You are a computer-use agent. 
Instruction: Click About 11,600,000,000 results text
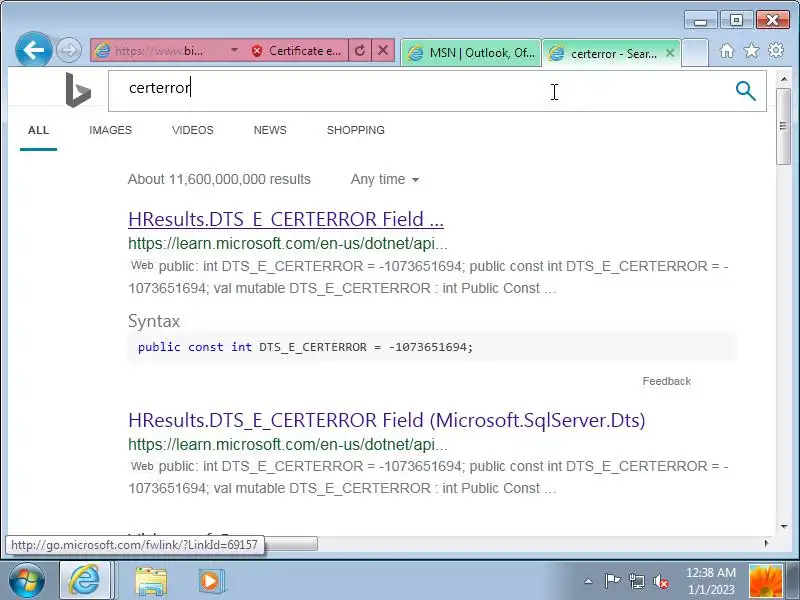point(219,179)
